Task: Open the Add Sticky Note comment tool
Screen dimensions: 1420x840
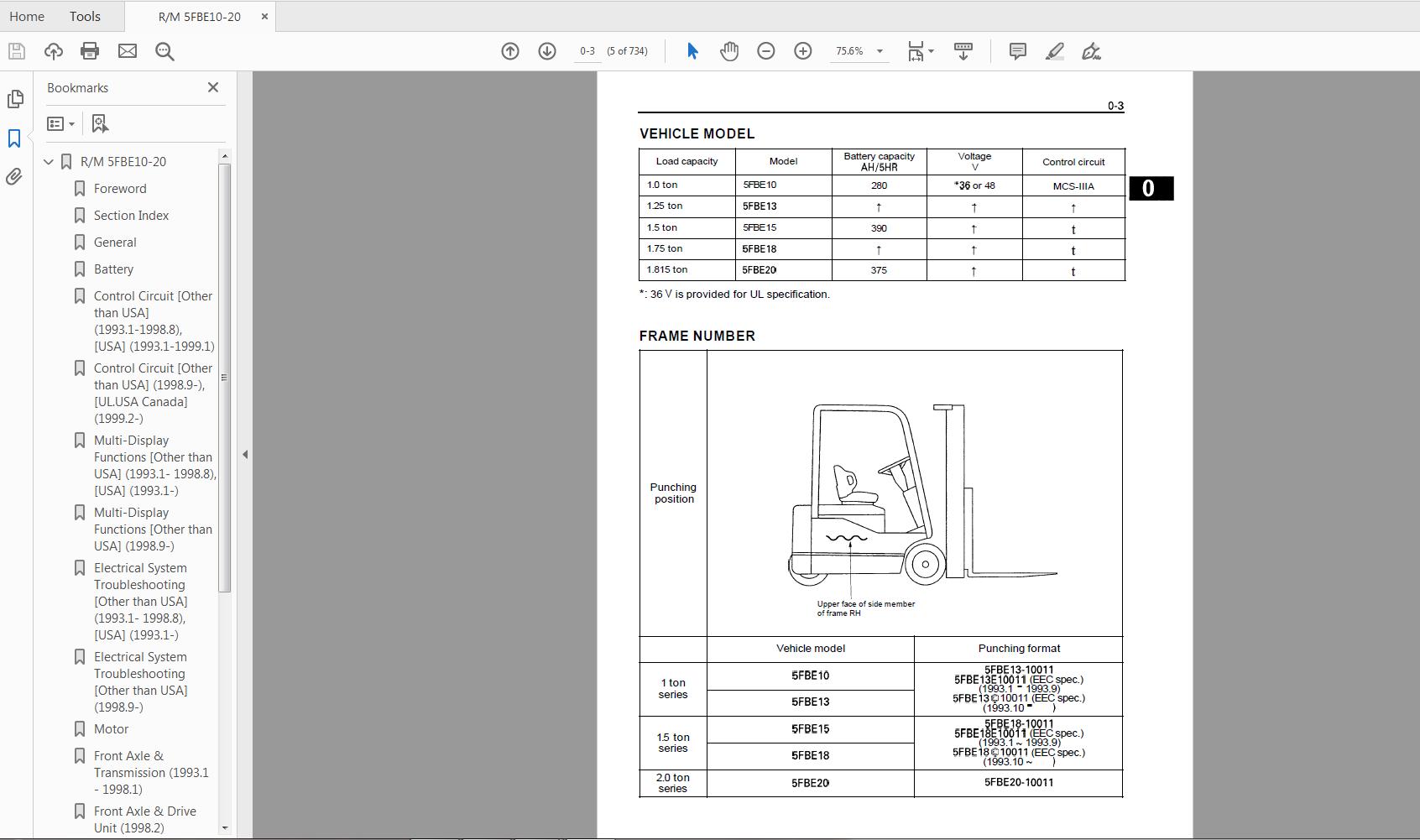Action: pos(1017,51)
